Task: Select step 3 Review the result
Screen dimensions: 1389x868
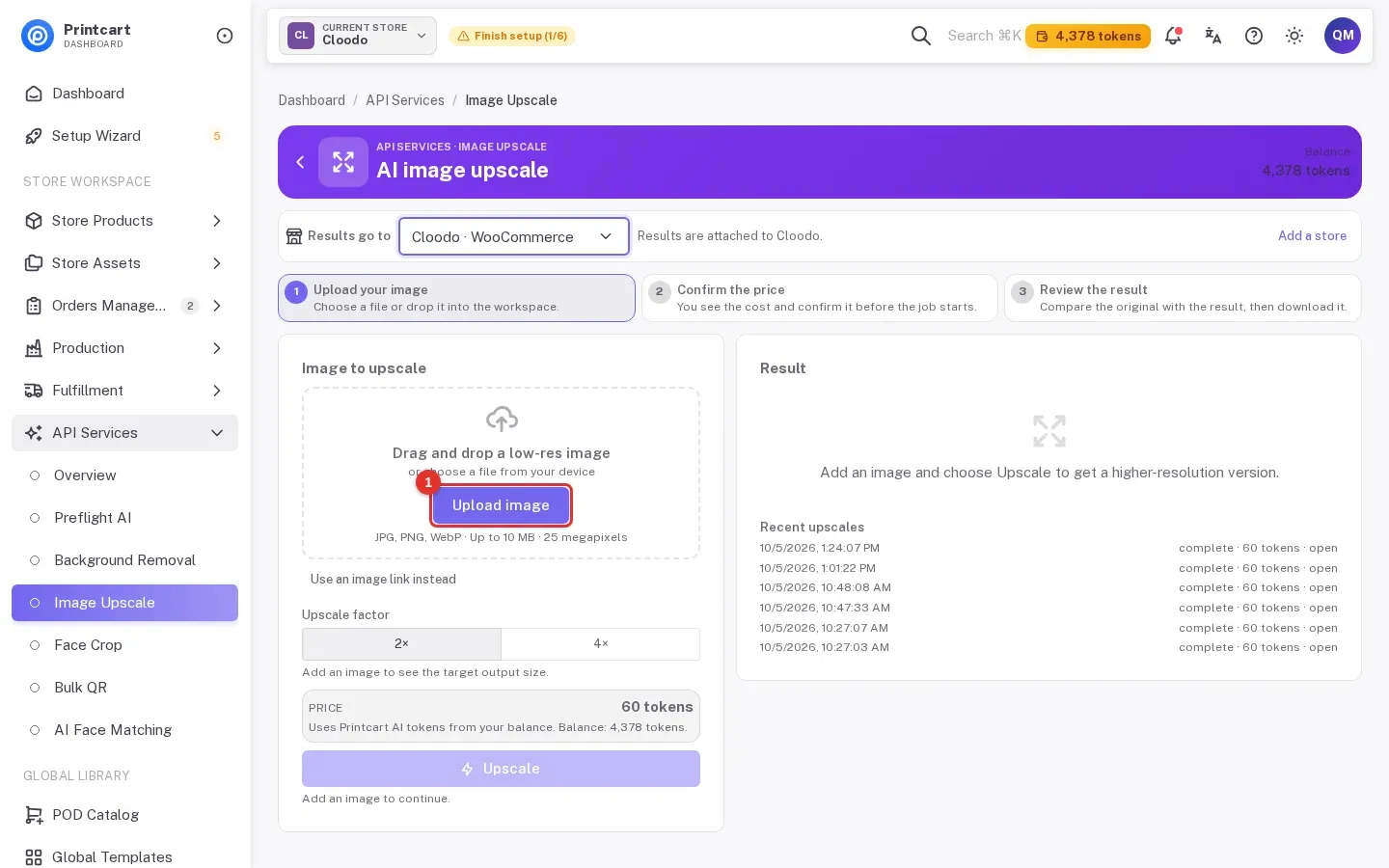Action: coord(1183,298)
